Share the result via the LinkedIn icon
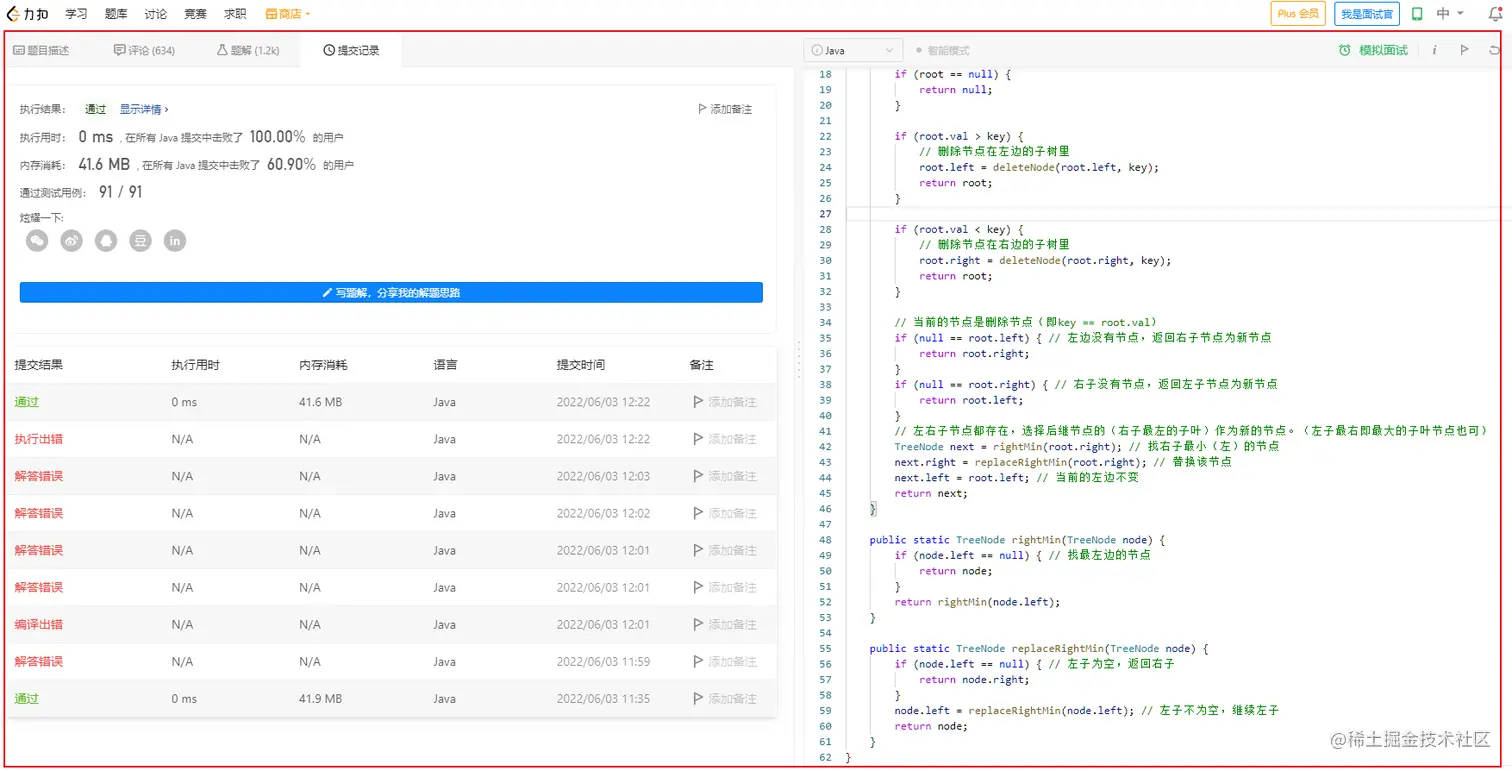 (175, 241)
